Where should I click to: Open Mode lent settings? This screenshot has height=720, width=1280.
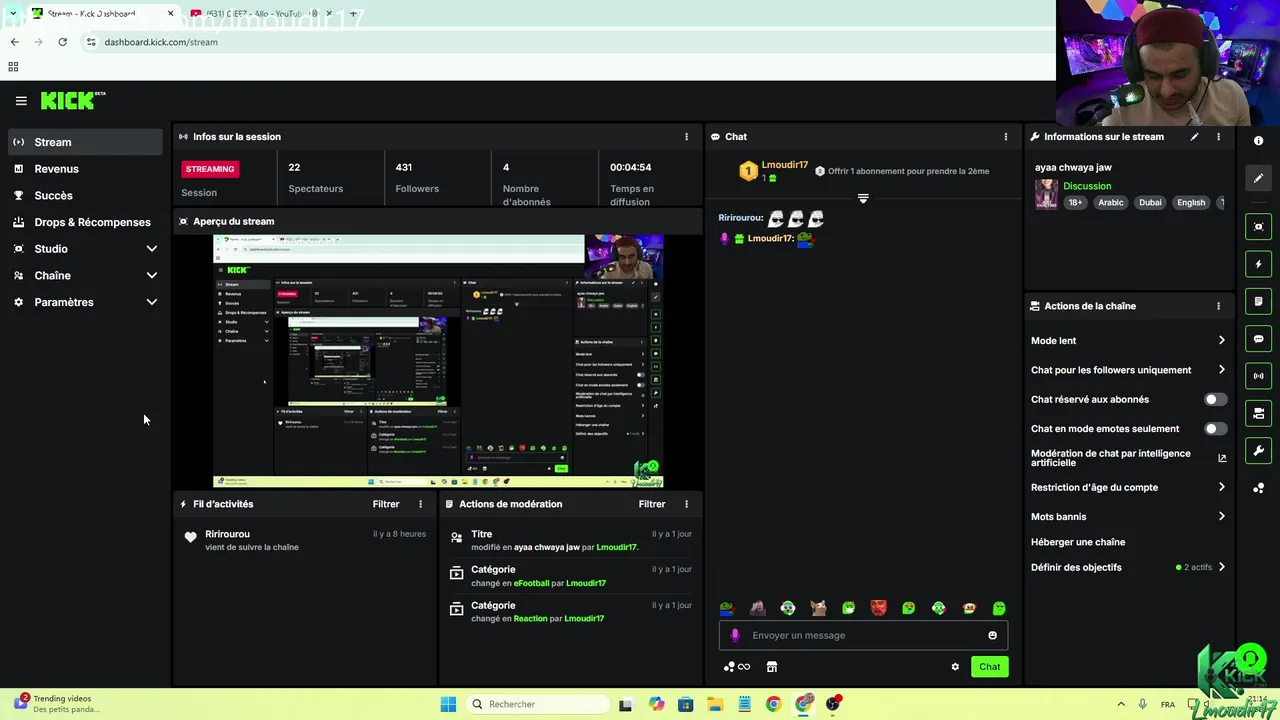[x=1128, y=341]
